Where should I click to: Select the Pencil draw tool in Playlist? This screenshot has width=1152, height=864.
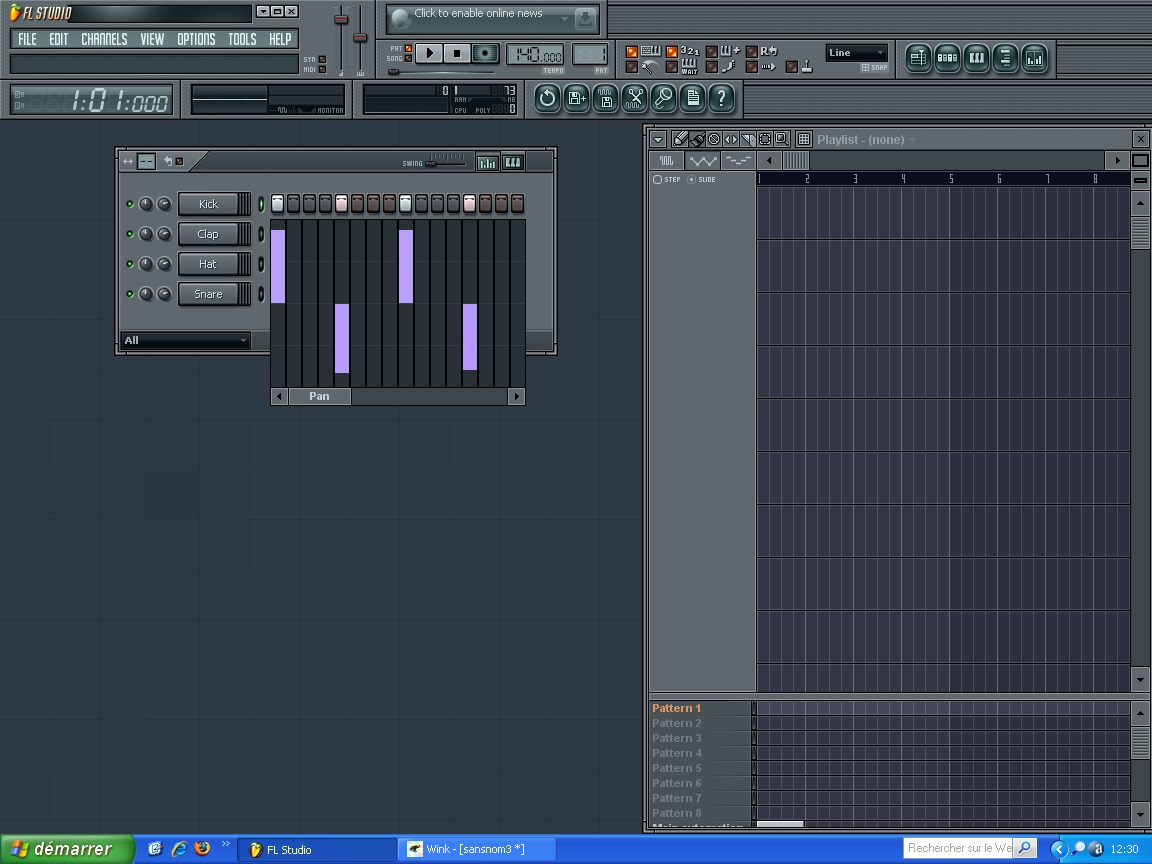pos(680,139)
